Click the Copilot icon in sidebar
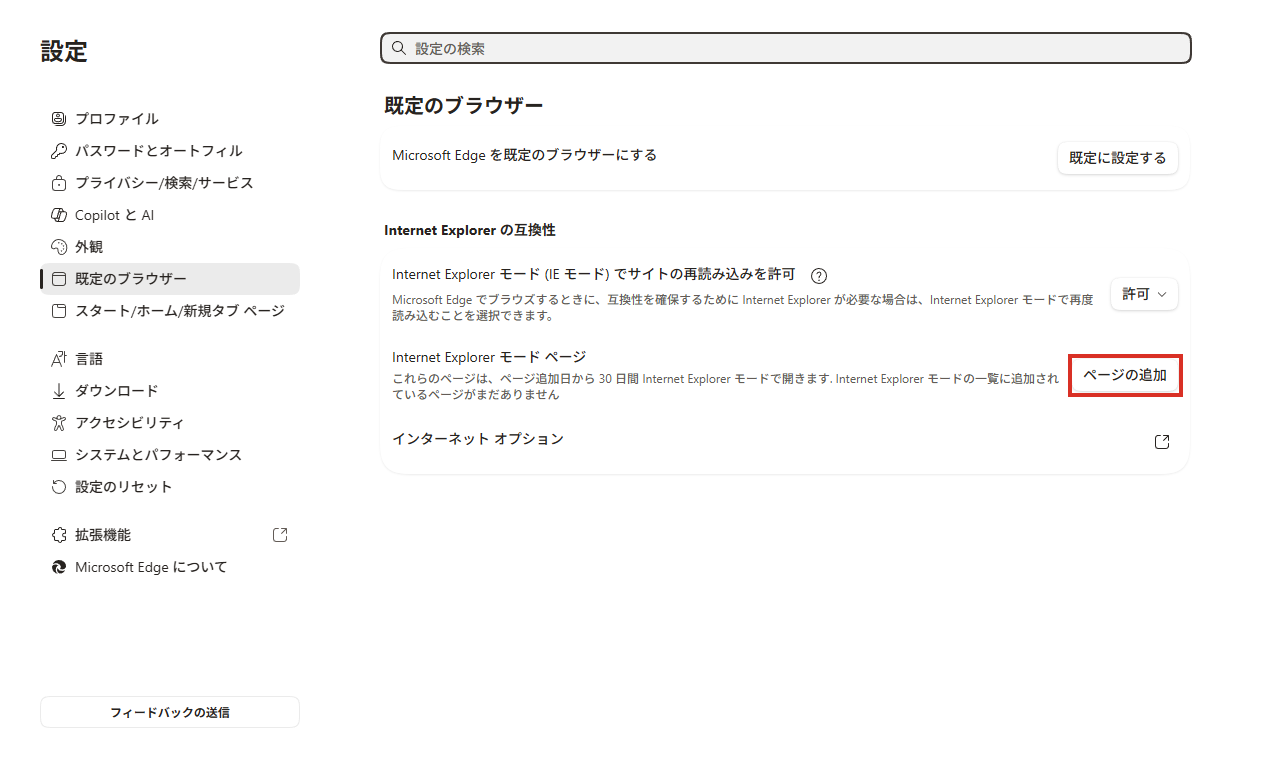1280x760 pixels. 58,215
